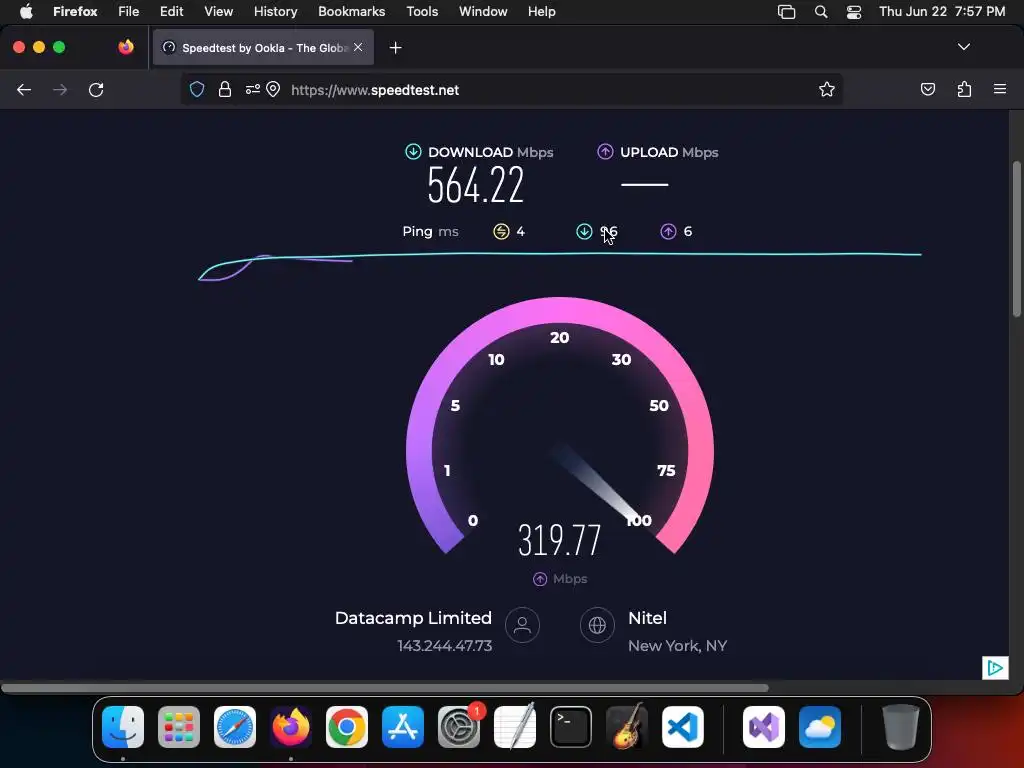
Task: Open the File menu
Action: coord(129,12)
